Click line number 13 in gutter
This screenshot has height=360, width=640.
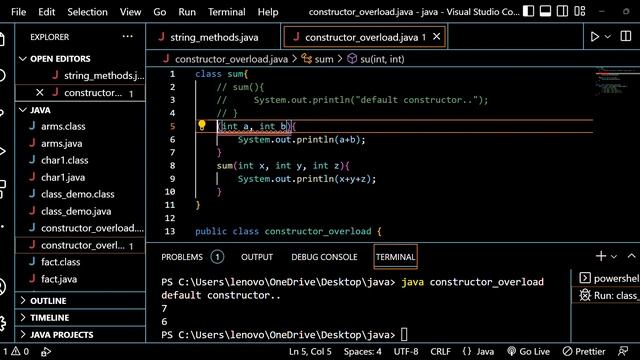point(170,231)
